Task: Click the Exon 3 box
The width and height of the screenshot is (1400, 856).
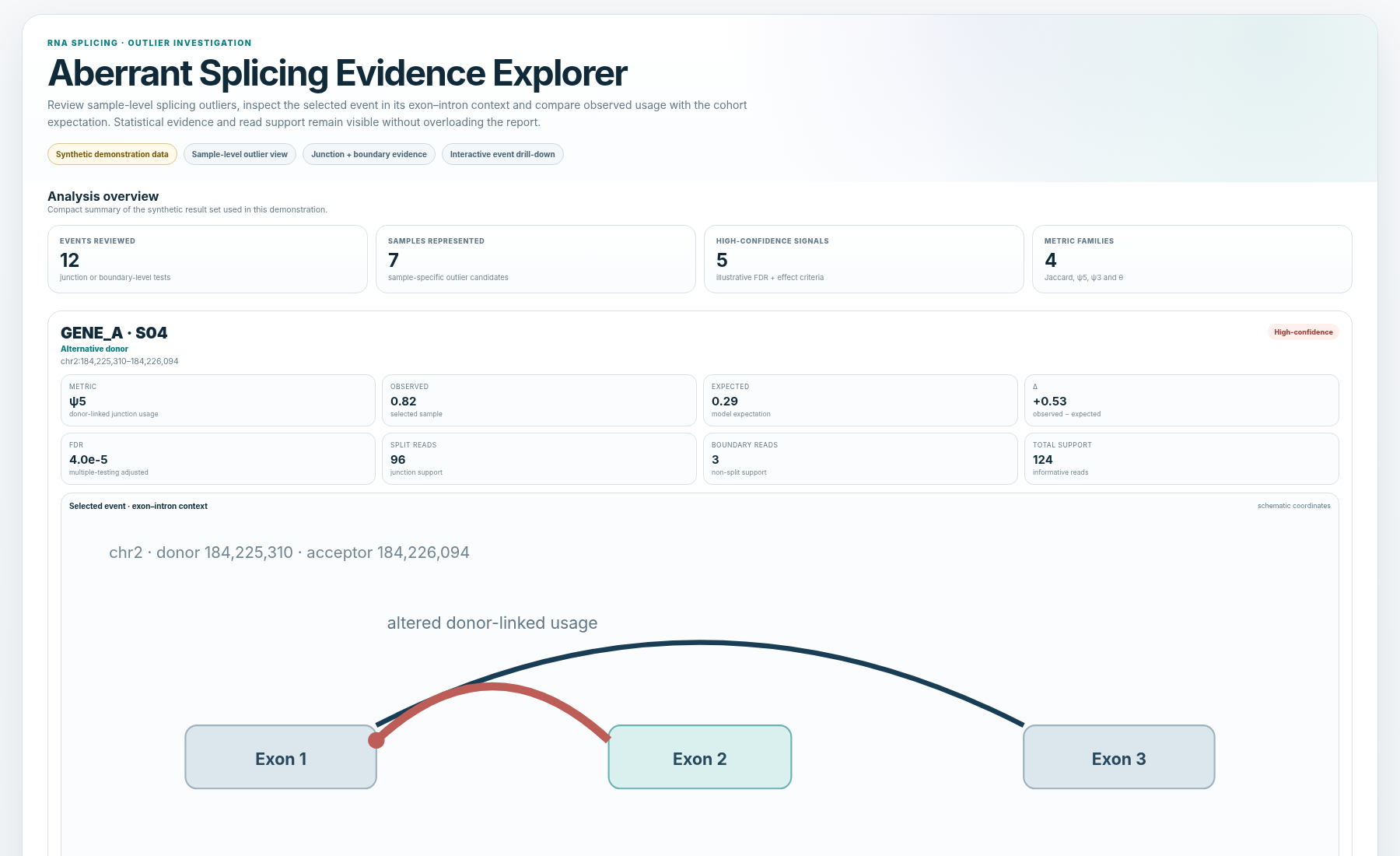Action: tap(1119, 757)
